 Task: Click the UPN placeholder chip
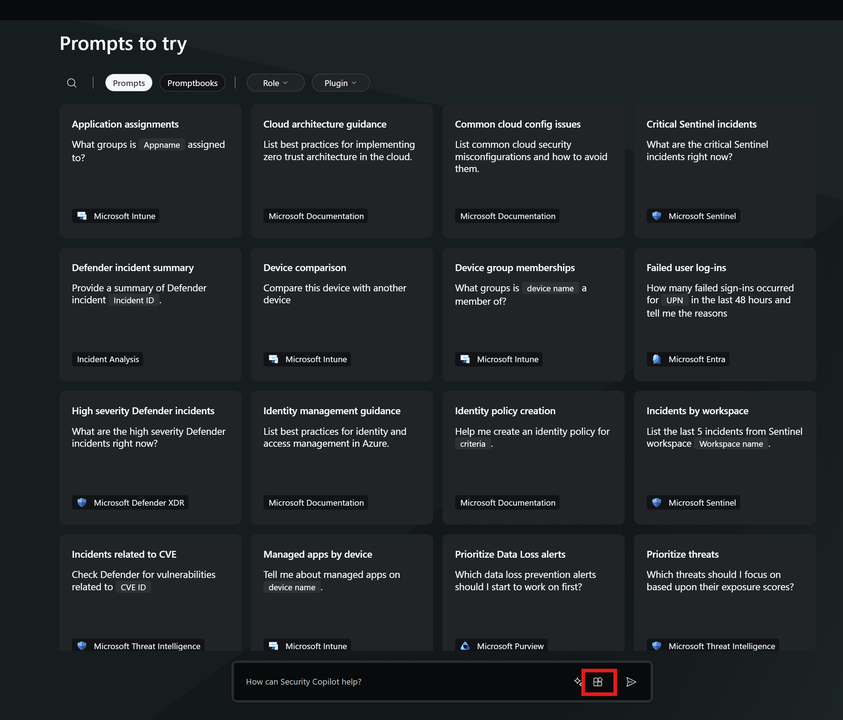click(x=675, y=301)
